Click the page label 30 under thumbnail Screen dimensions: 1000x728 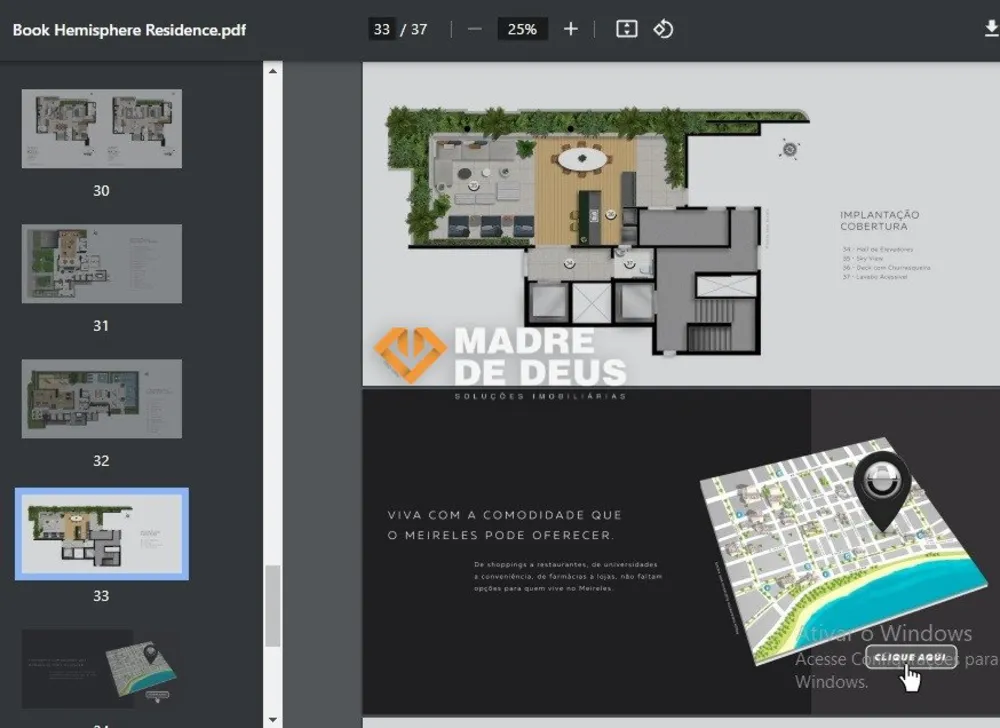click(101, 191)
